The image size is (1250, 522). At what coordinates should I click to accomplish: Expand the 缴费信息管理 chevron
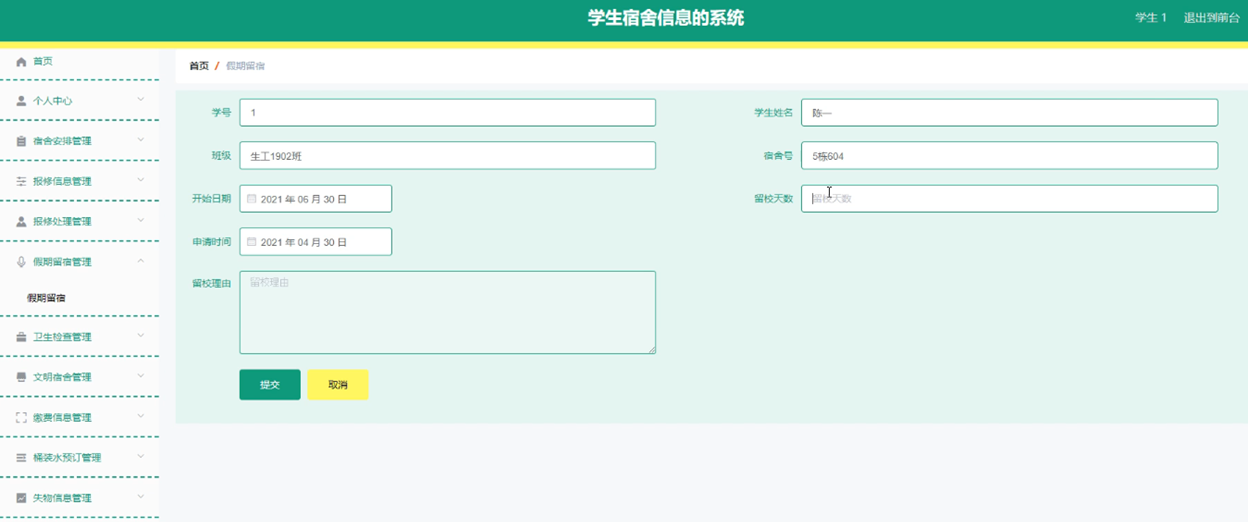click(141, 416)
